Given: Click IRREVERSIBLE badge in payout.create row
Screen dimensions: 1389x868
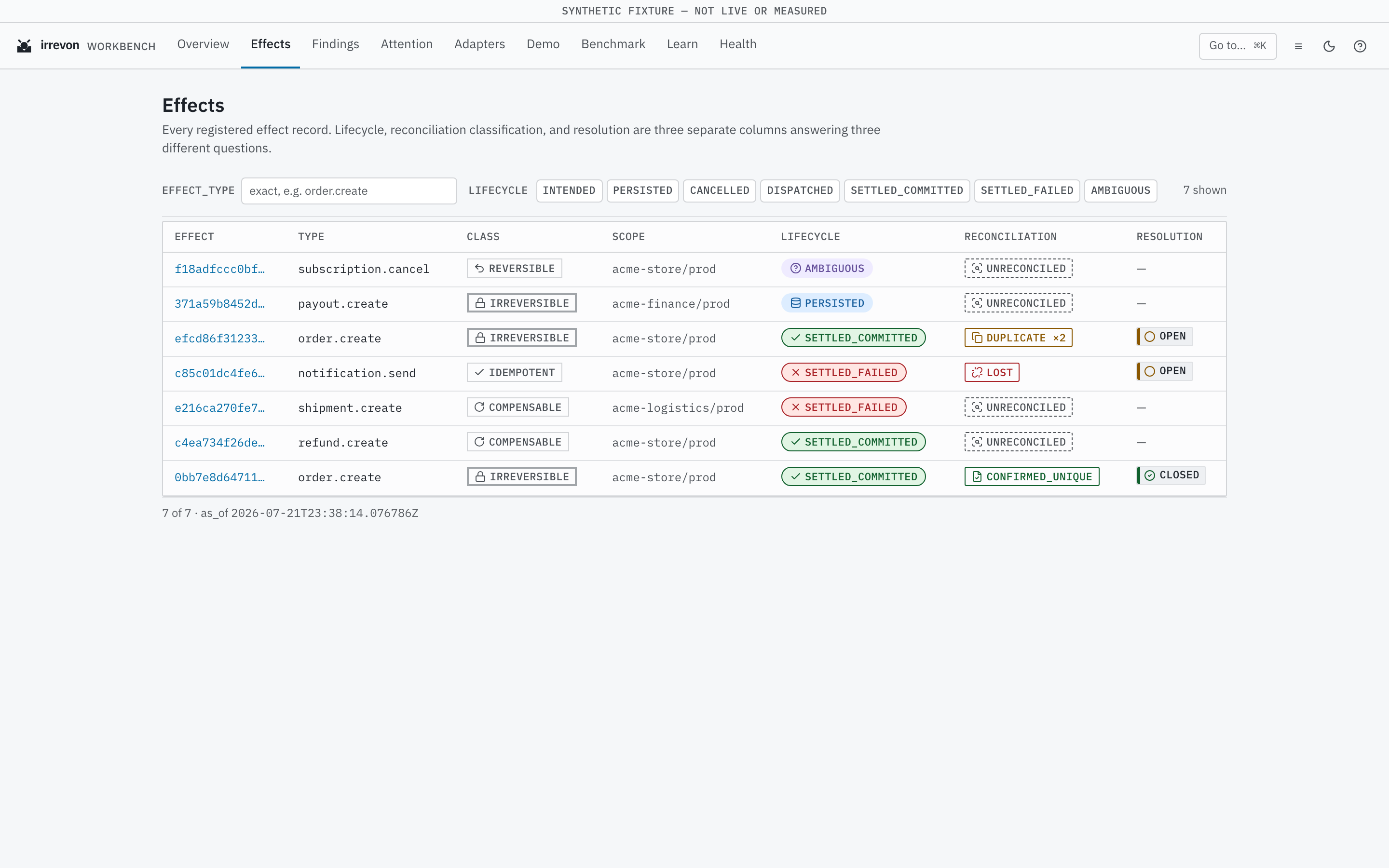Looking at the screenshot, I should click(x=522, y=303).
